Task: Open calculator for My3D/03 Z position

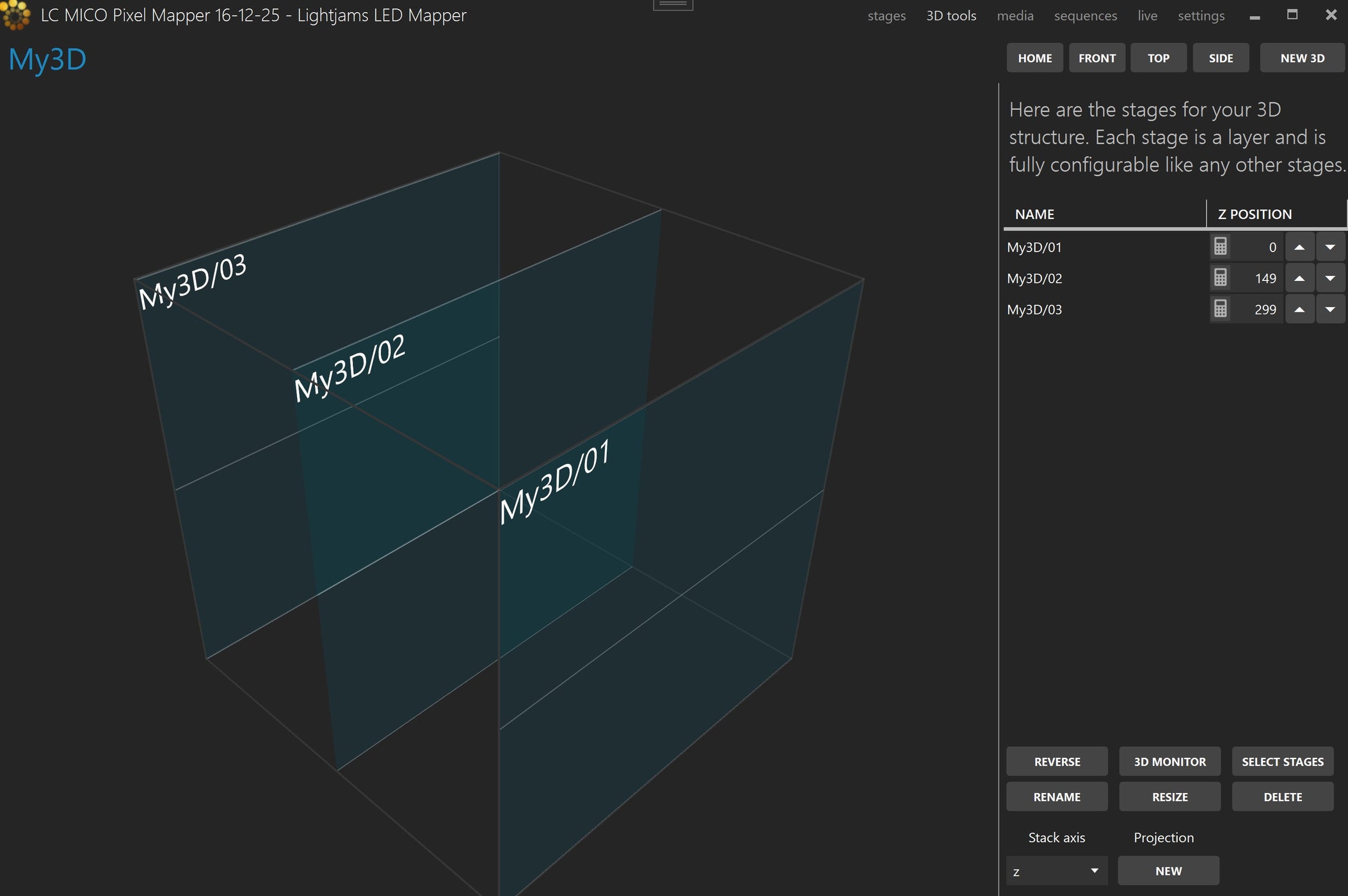Action: click(x=1221, y=309)
